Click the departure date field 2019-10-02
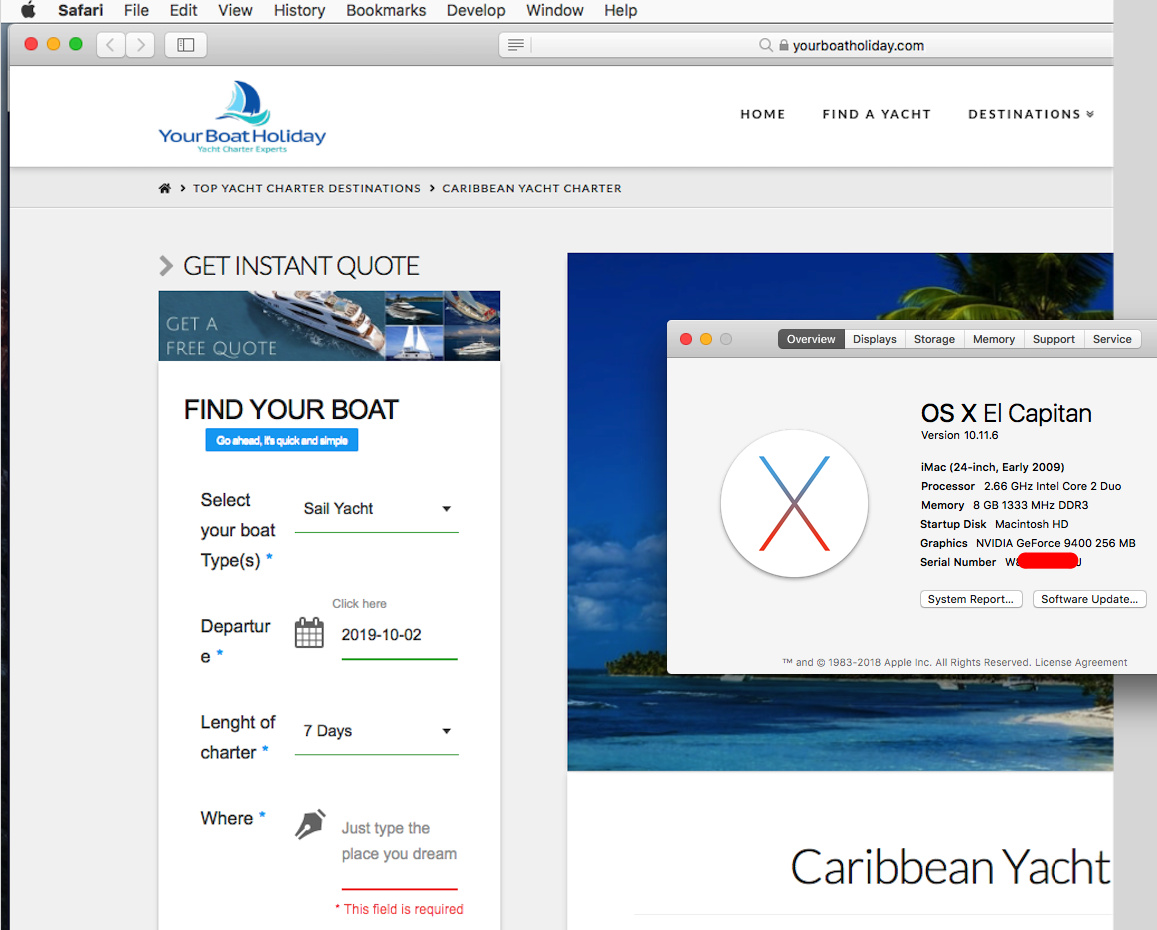 pyautogui.click(x=399, y=635)
